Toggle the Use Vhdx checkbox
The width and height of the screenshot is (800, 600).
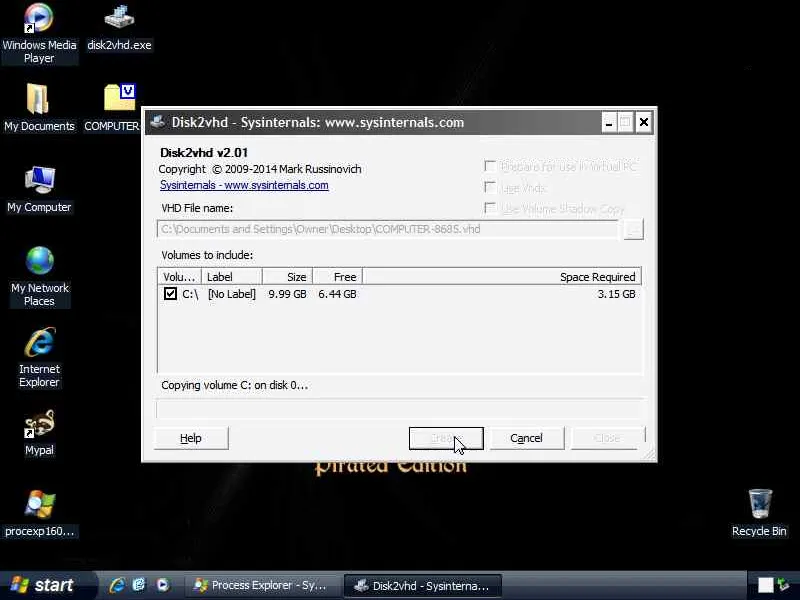click(490, 187)
